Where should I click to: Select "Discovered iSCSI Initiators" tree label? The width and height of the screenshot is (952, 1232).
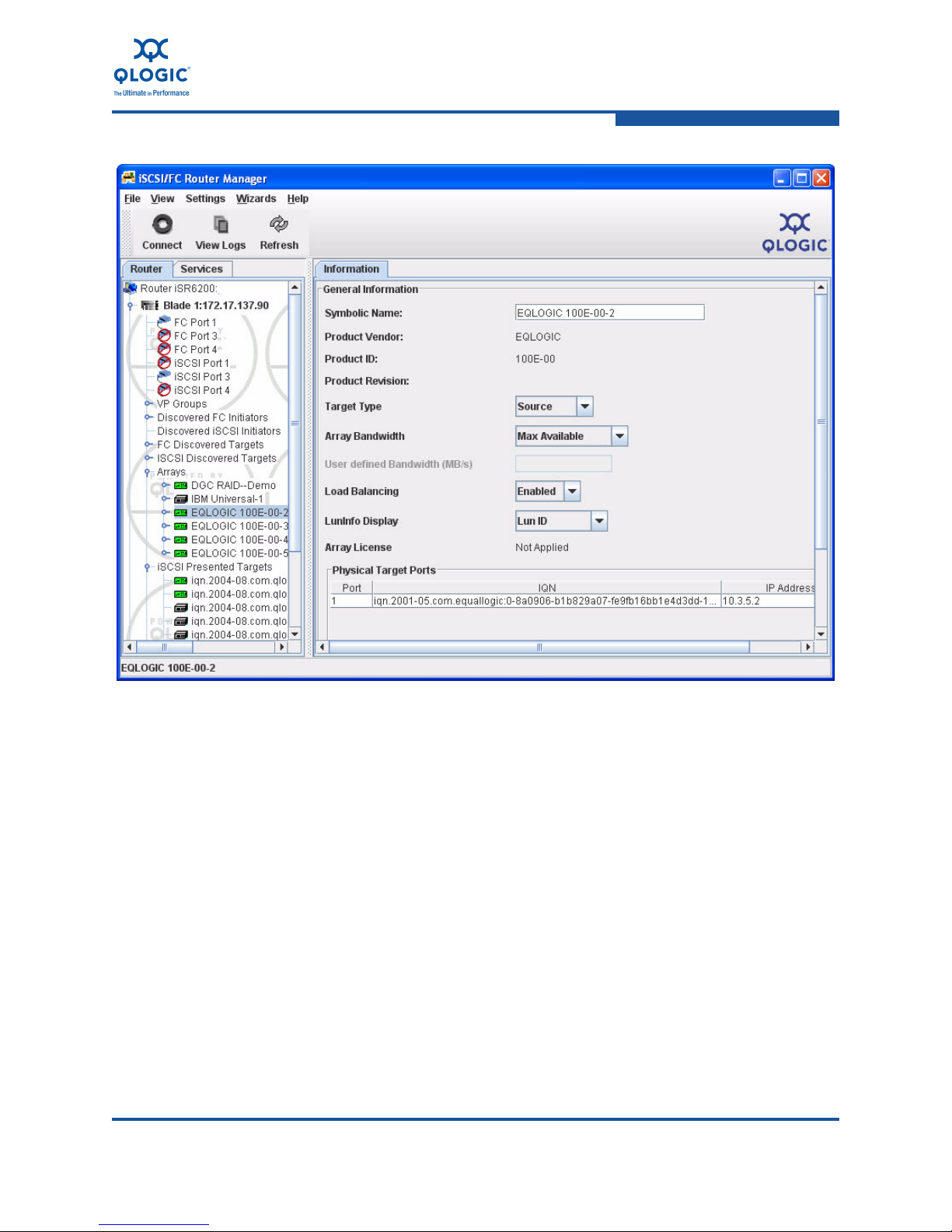219,431
